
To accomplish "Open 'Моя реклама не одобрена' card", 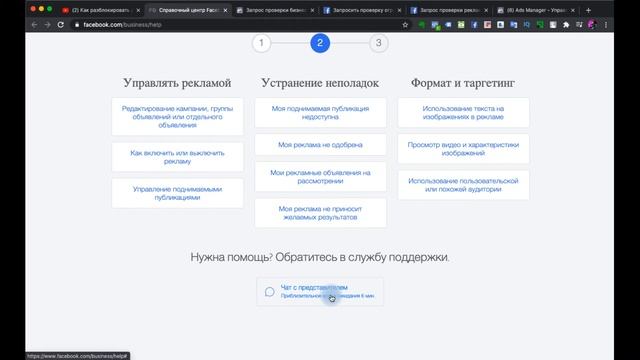I will [320, 144].
